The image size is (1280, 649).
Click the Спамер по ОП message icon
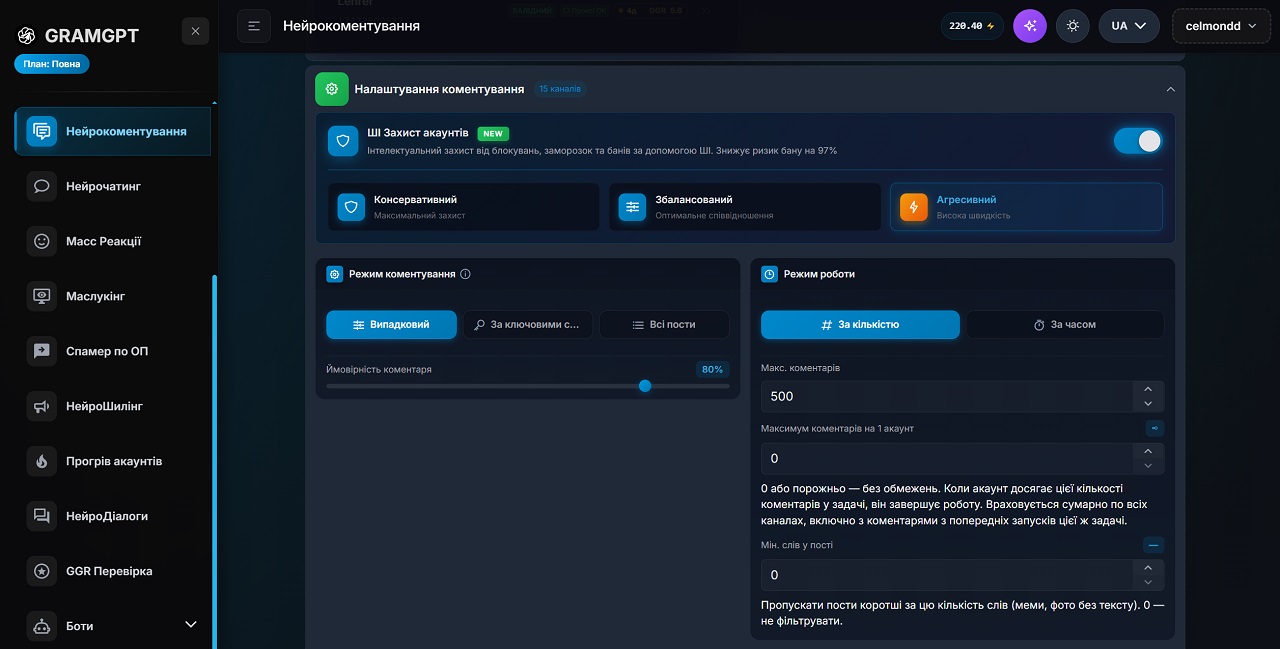pyautogui.click(x=42, y=351)
